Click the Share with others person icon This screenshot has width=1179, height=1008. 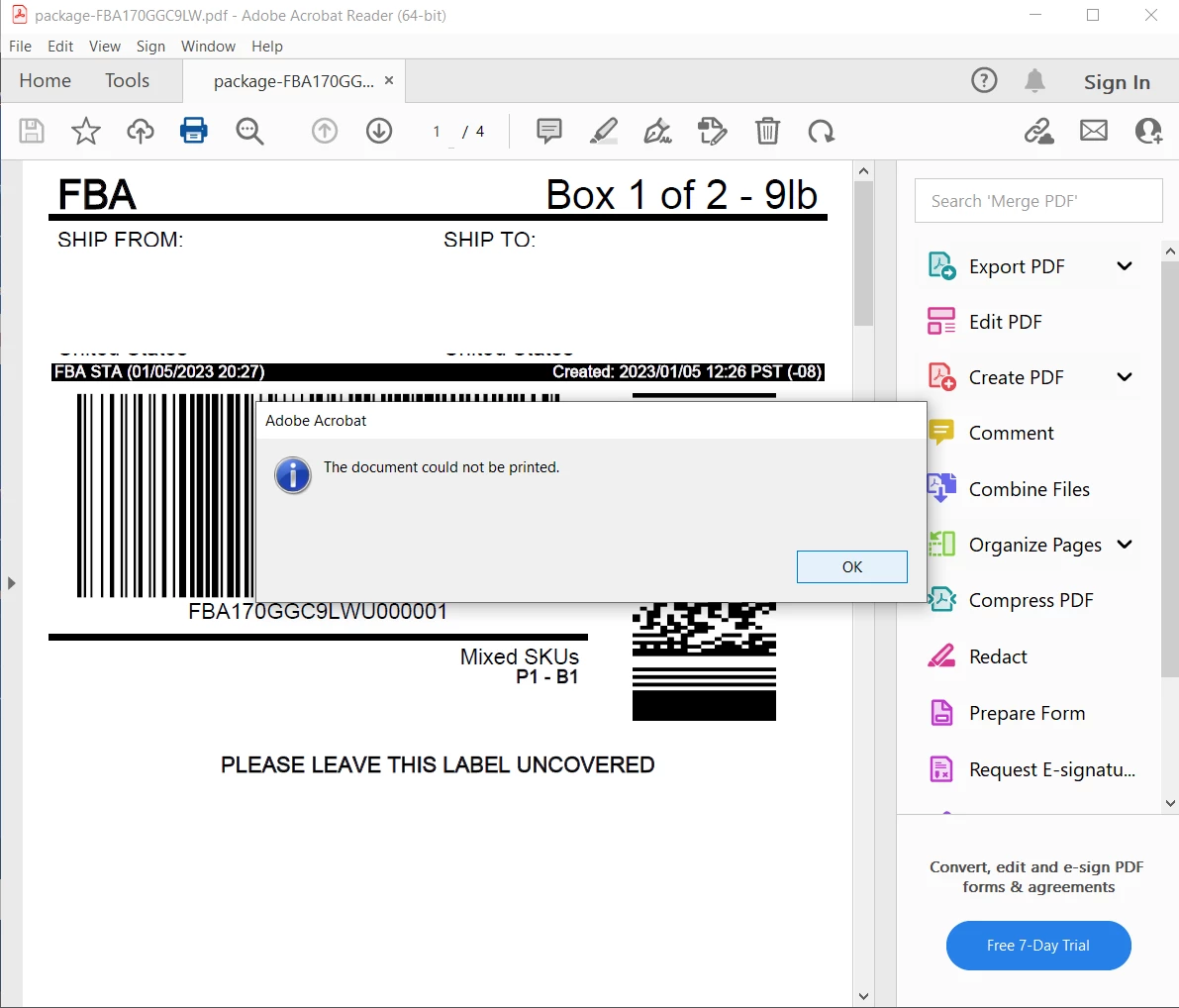point(1149,131)
